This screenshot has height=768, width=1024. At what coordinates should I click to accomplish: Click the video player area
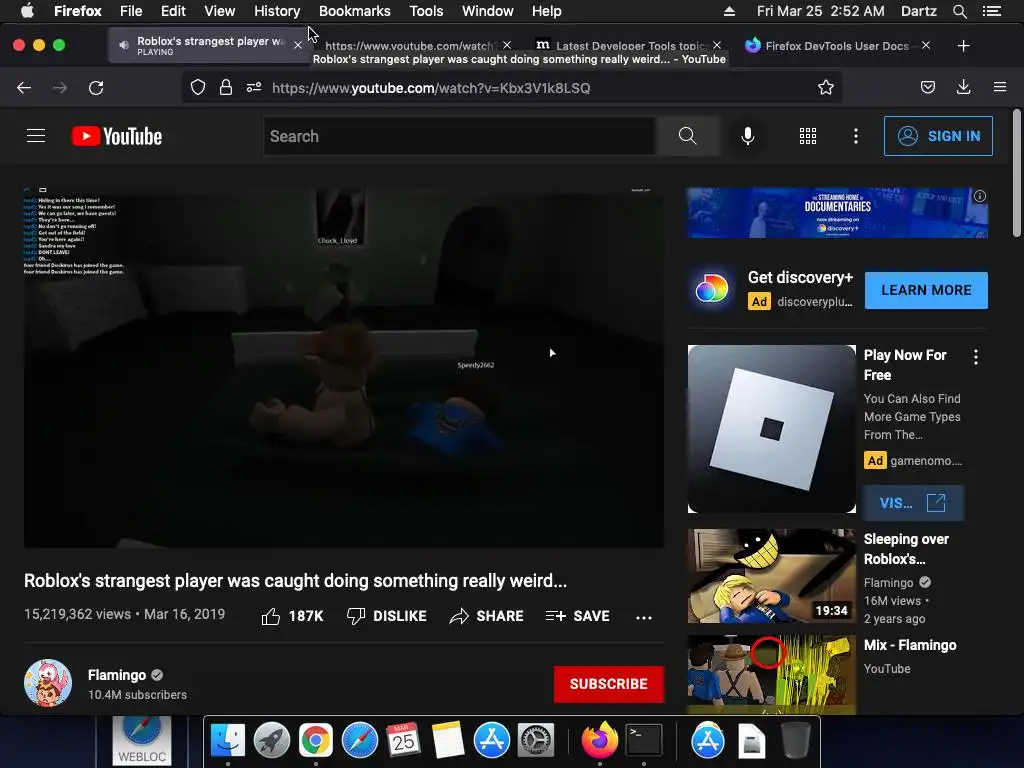[344, 368]
